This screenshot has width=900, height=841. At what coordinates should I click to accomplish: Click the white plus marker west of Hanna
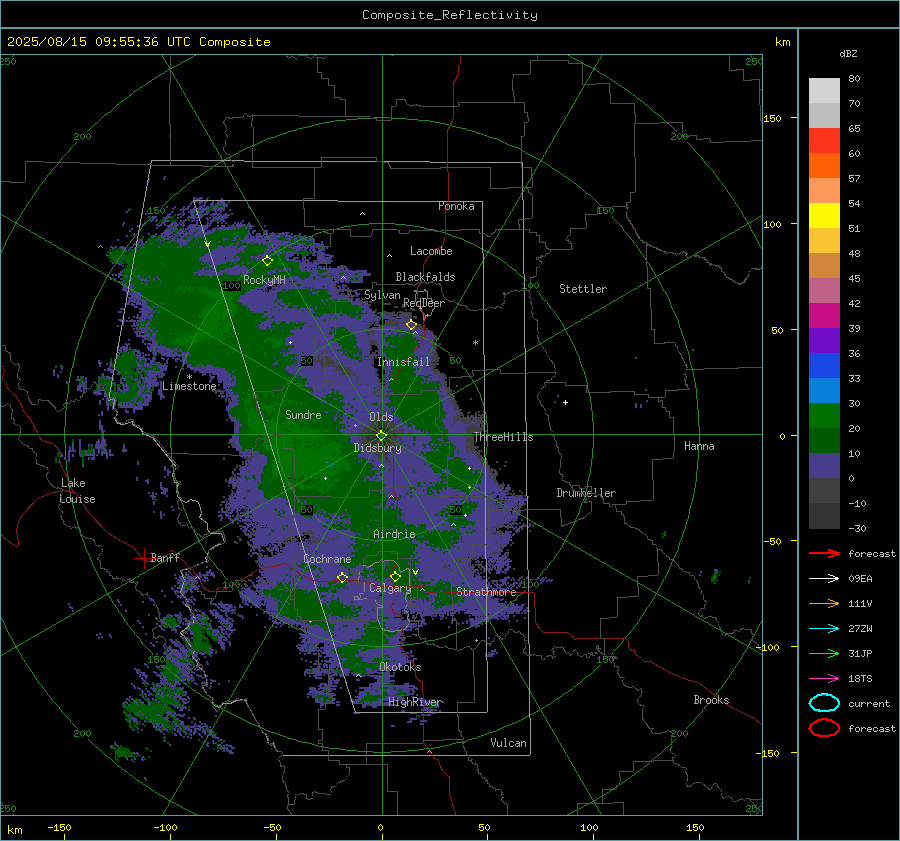(x=565, y=402)
